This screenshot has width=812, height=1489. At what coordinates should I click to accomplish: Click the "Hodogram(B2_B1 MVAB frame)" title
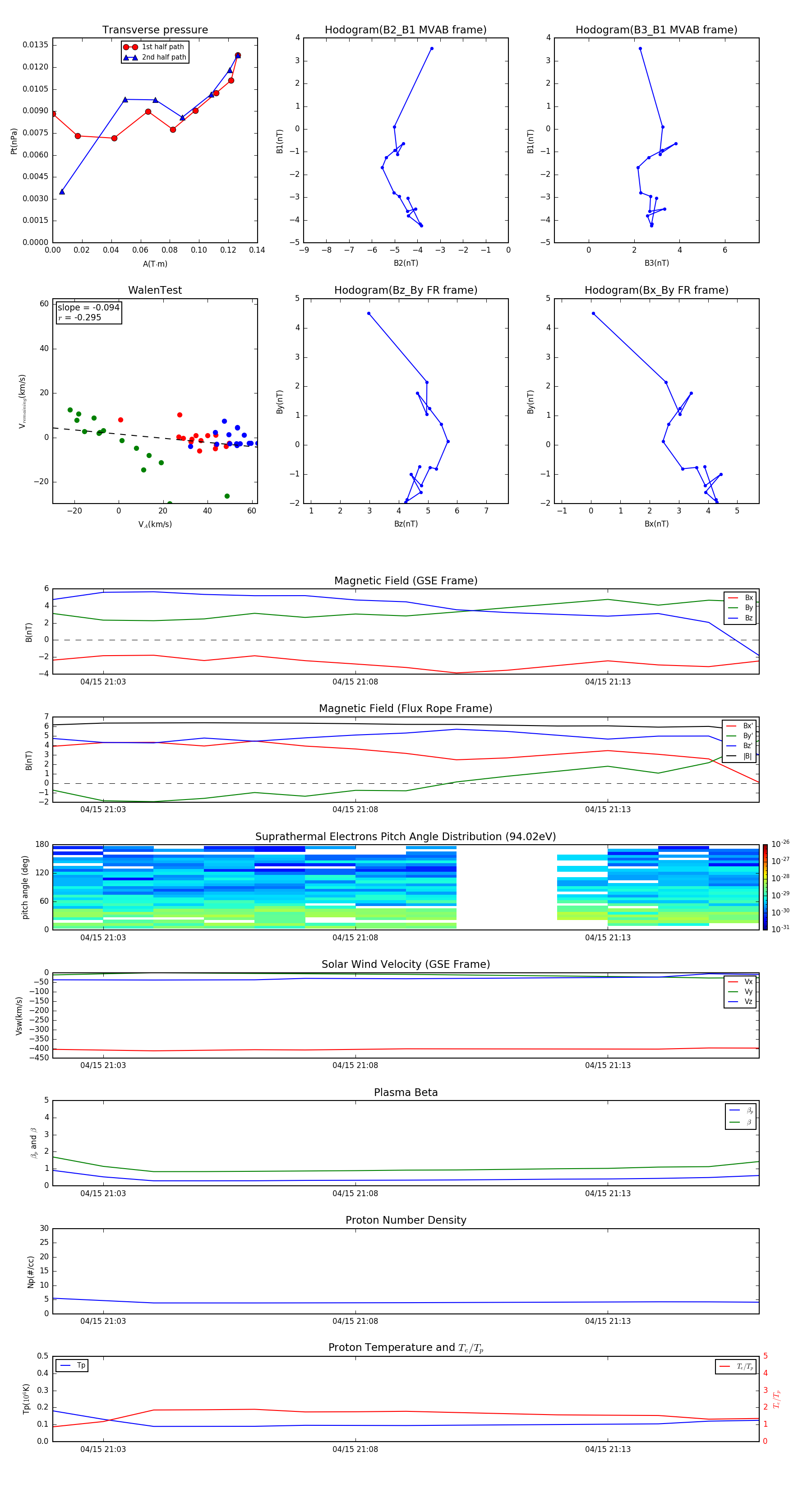pyautogui.click(x=406, y=30)
